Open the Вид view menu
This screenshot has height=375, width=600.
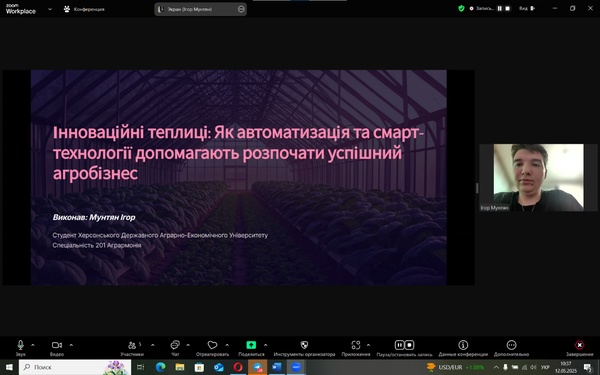527,8
